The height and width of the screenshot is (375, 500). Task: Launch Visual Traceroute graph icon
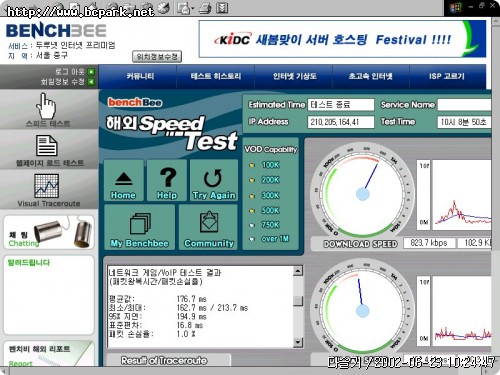click(47, 186)
